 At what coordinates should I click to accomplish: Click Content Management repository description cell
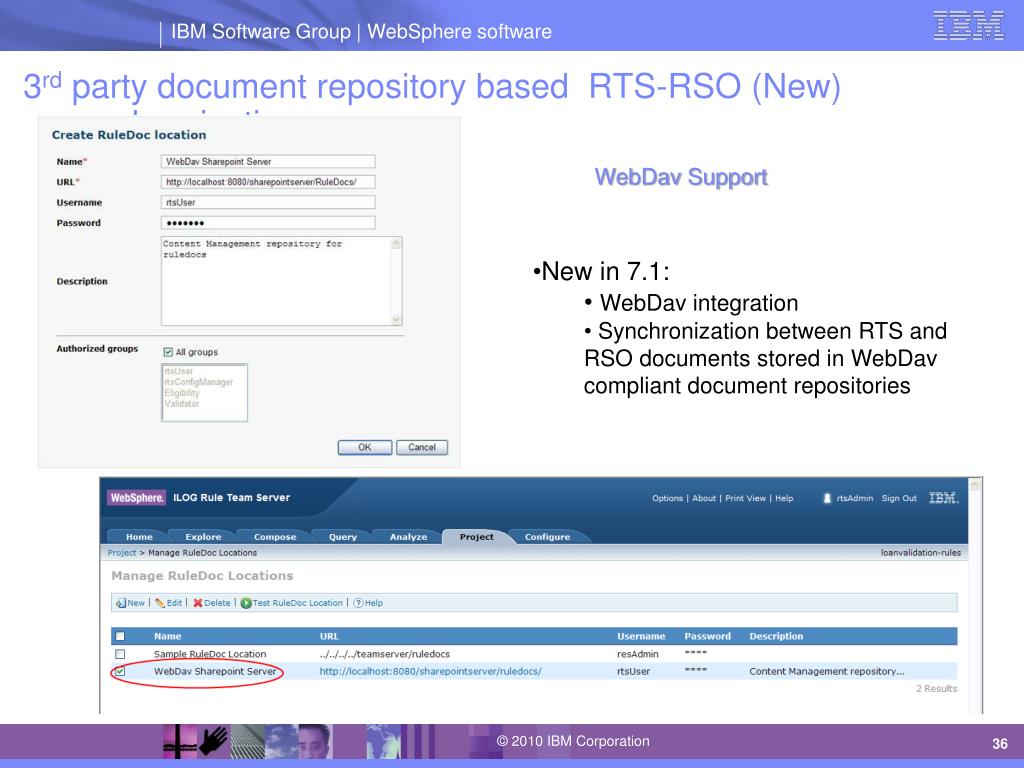(826, 671)
